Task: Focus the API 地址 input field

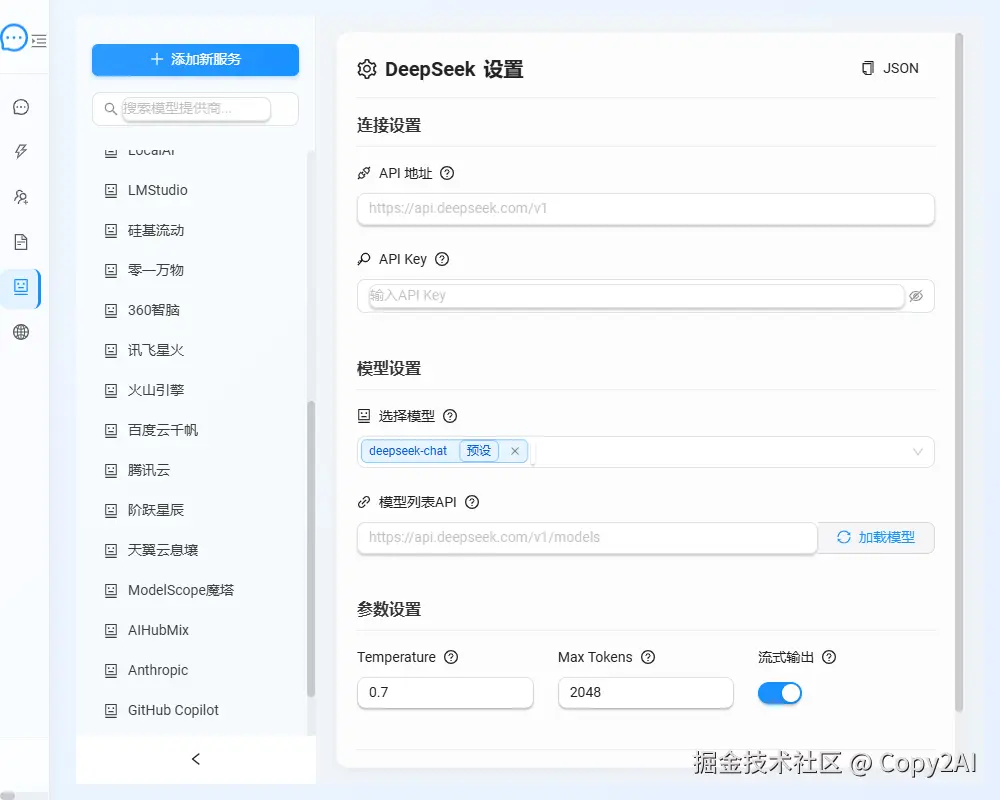Action: [x=645, y=209]
